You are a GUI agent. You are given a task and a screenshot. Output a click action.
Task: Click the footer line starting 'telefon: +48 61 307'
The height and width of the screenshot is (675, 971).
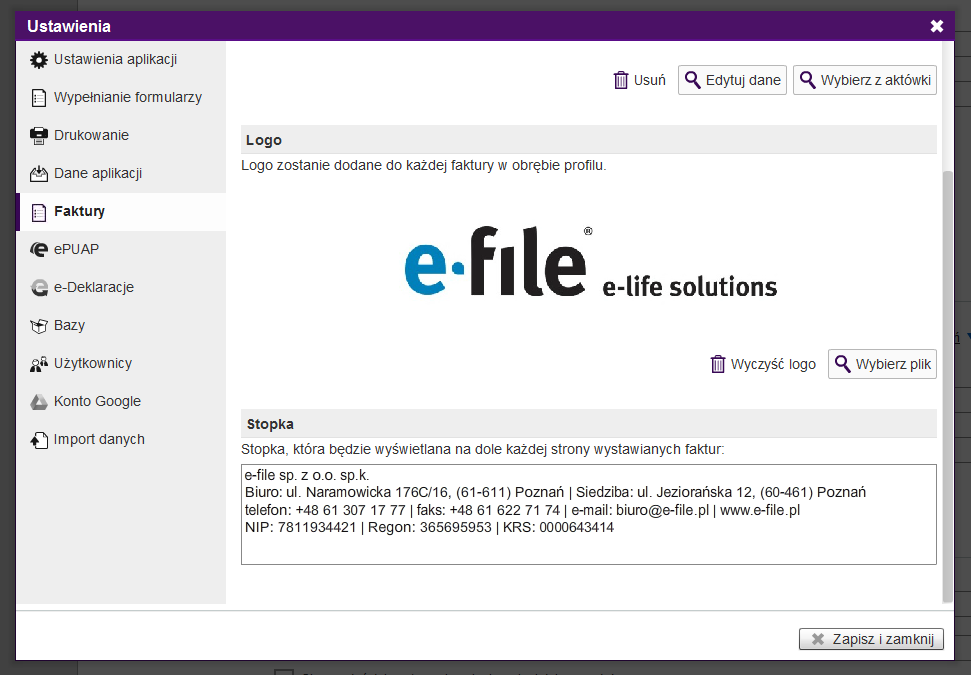pyautogui.click(x=522, y=510)
